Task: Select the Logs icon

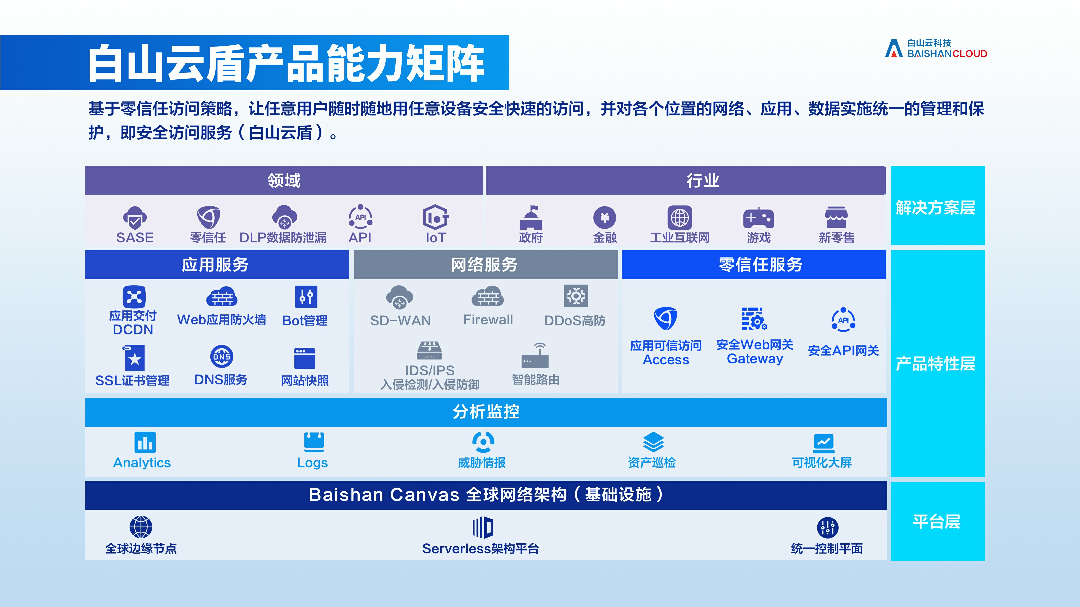Action: pos(313,442)
